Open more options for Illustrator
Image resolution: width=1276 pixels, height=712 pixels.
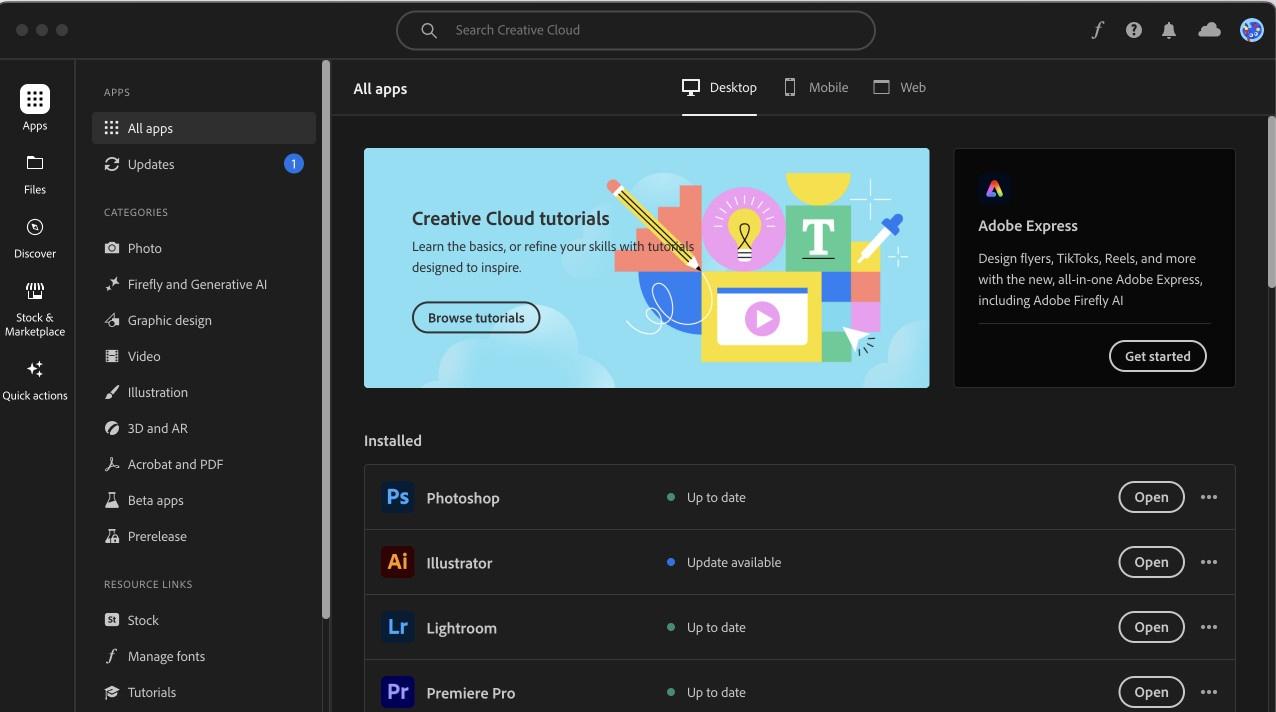1209,562
